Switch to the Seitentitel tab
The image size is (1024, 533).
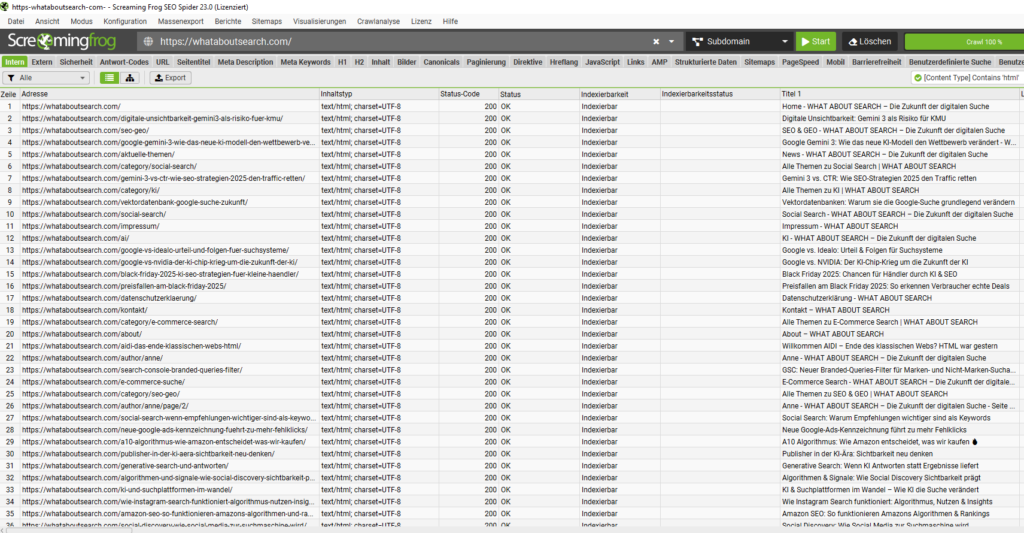(x=193, y=62)
